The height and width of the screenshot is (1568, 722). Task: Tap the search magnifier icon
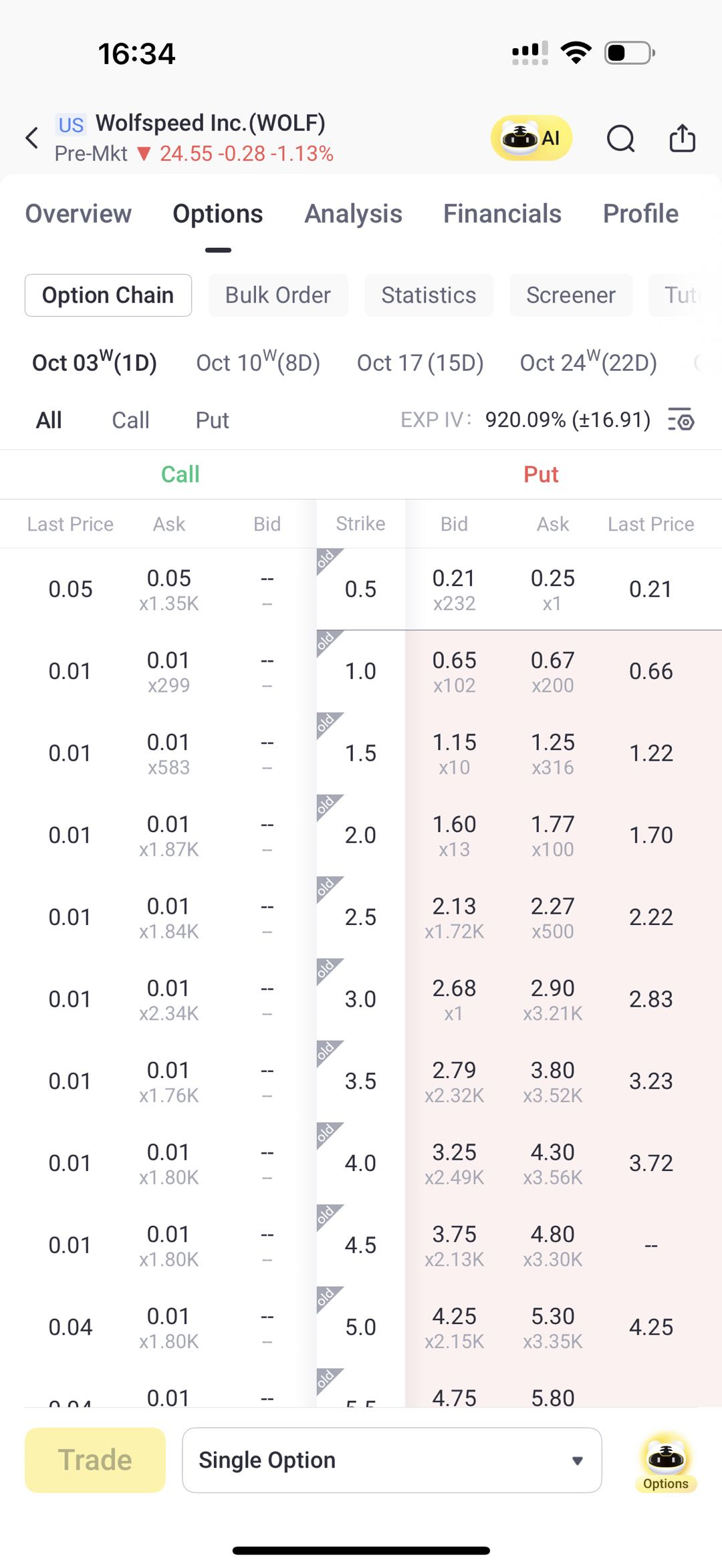click(620, 138)
